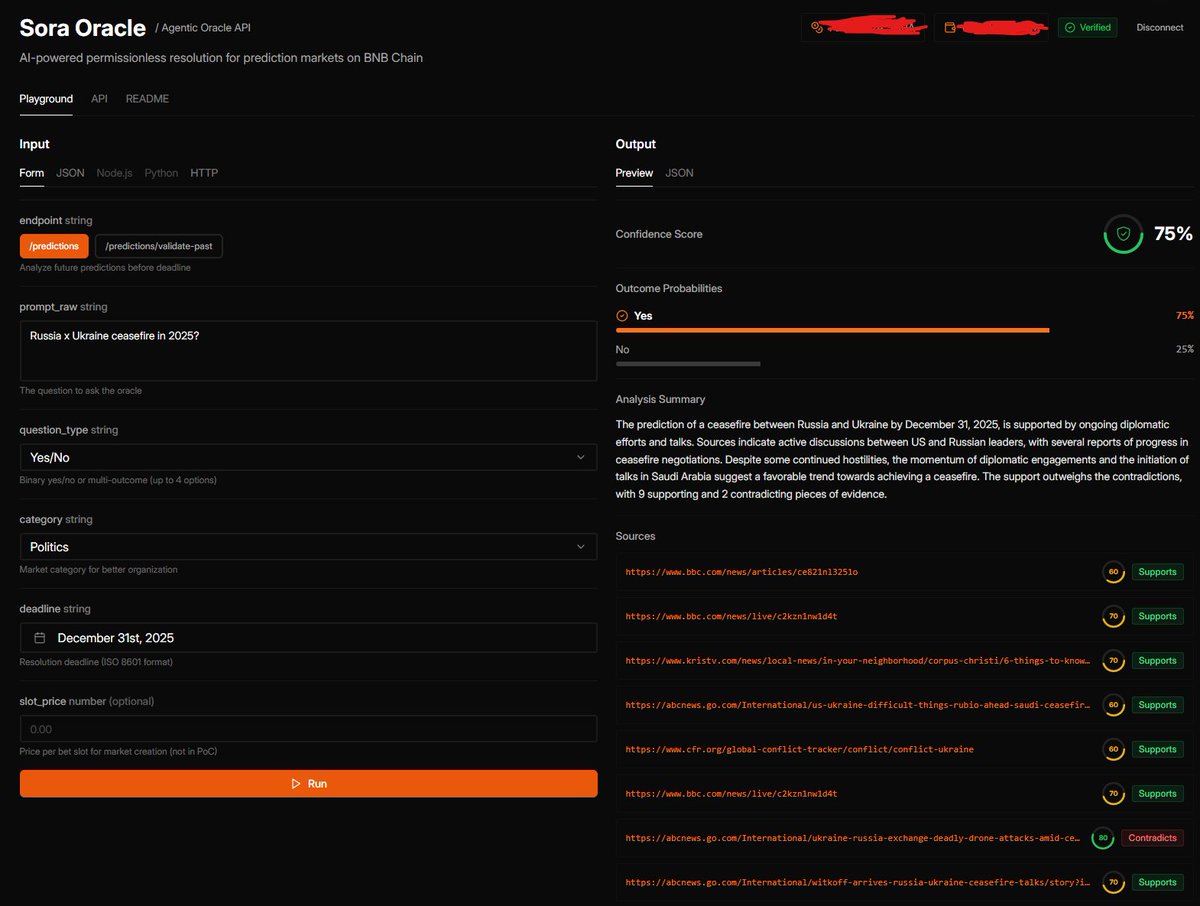
Task: Click the 60 score ring for rubio-ahead-saudi source
Action: [x=1113, y=705]
